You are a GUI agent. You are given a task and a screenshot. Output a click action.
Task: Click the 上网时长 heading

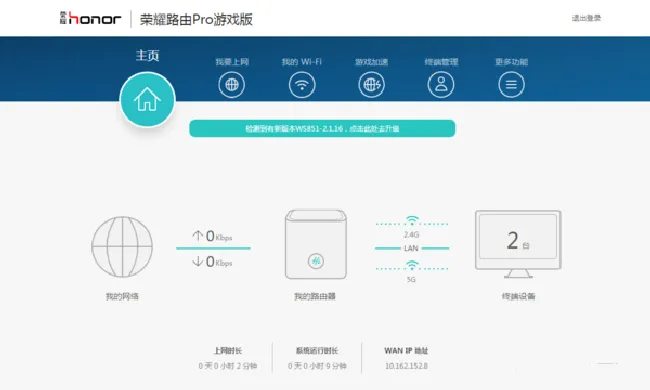(228, 351)
